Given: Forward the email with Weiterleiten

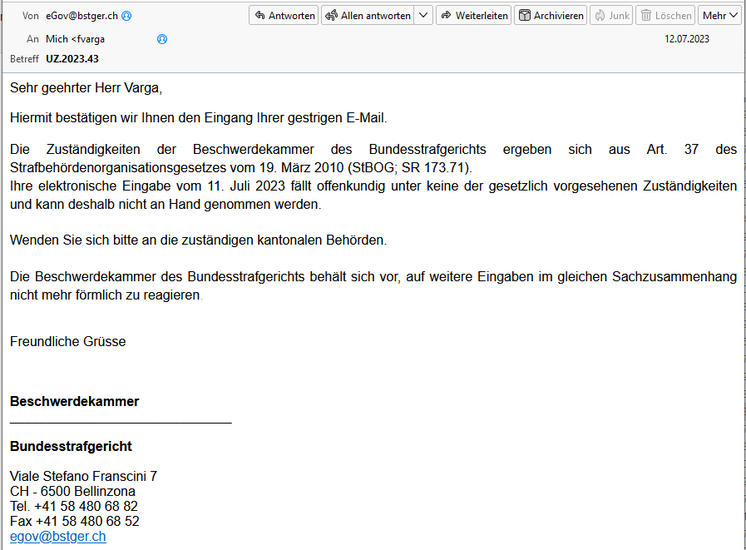Looking at the screenshot, I should click(473, 16).
